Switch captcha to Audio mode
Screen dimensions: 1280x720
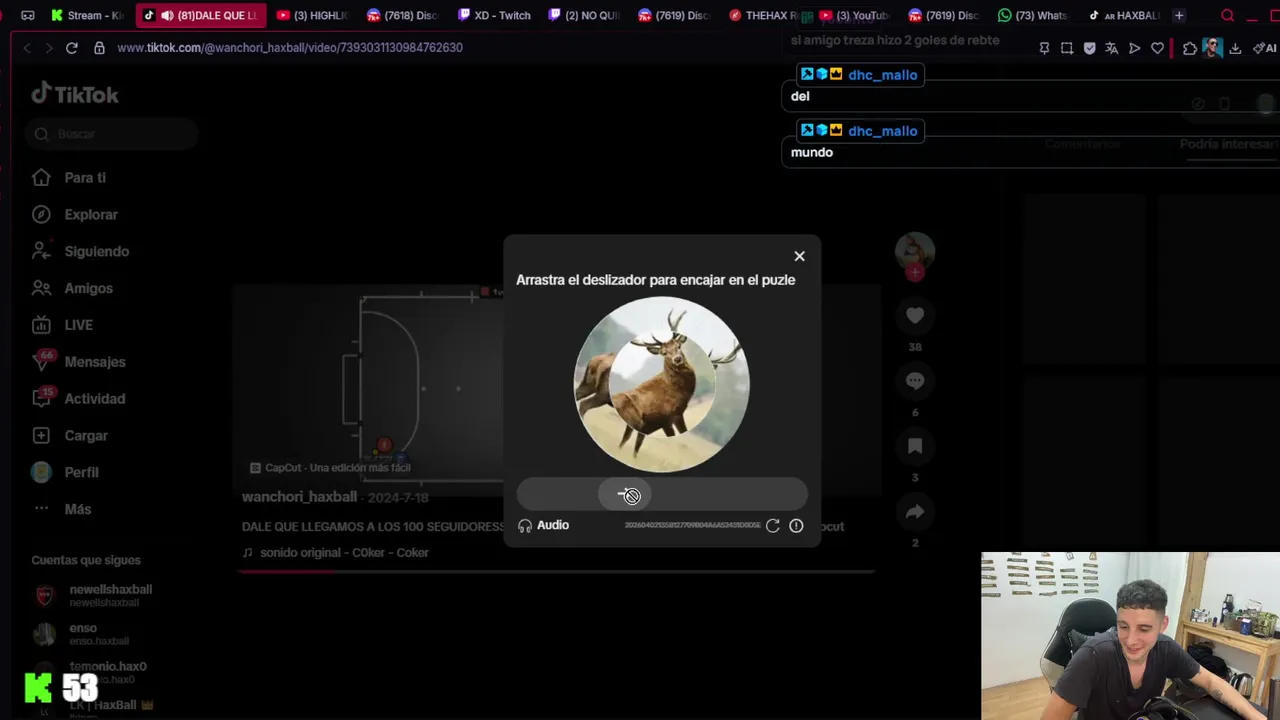tap(543, 525)
